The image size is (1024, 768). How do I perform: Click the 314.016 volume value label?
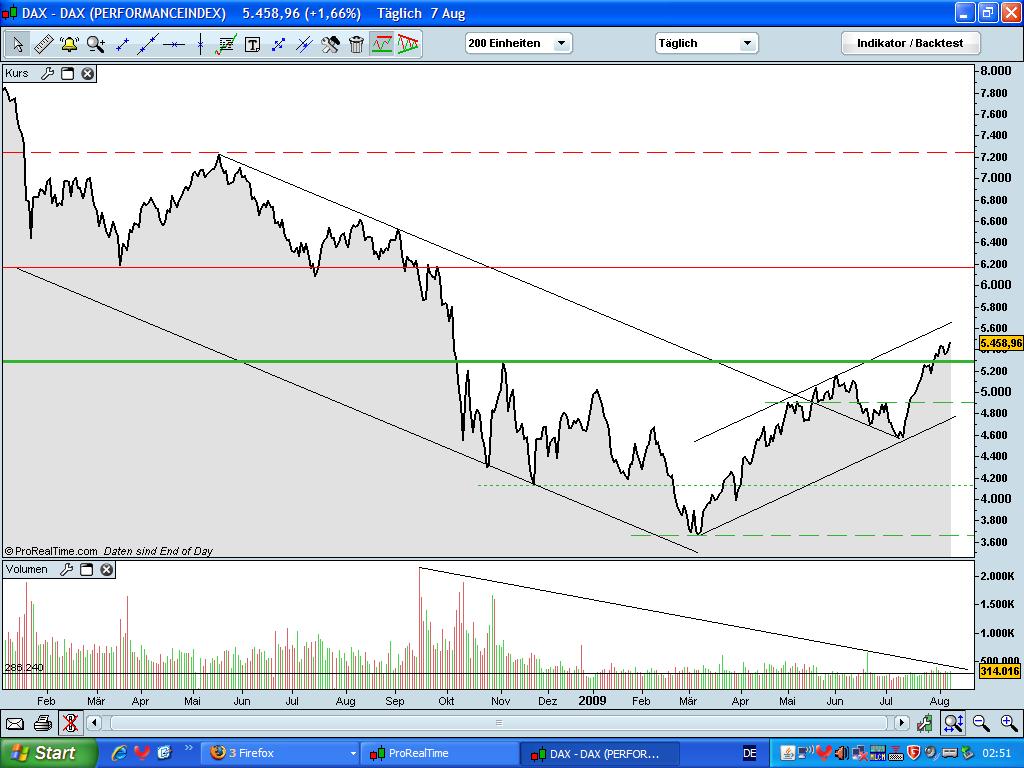999,671
